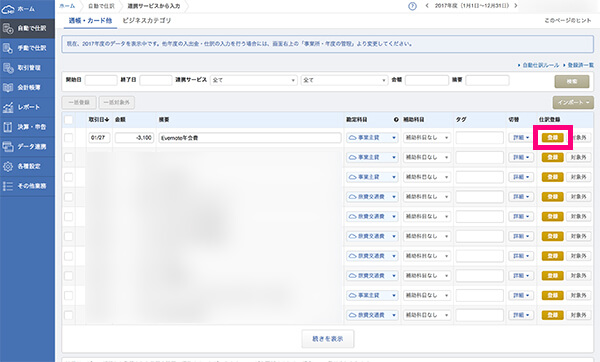This screenshot has height=362, width=600.
Task: Click the 摘要 column header
Action: 164,120
